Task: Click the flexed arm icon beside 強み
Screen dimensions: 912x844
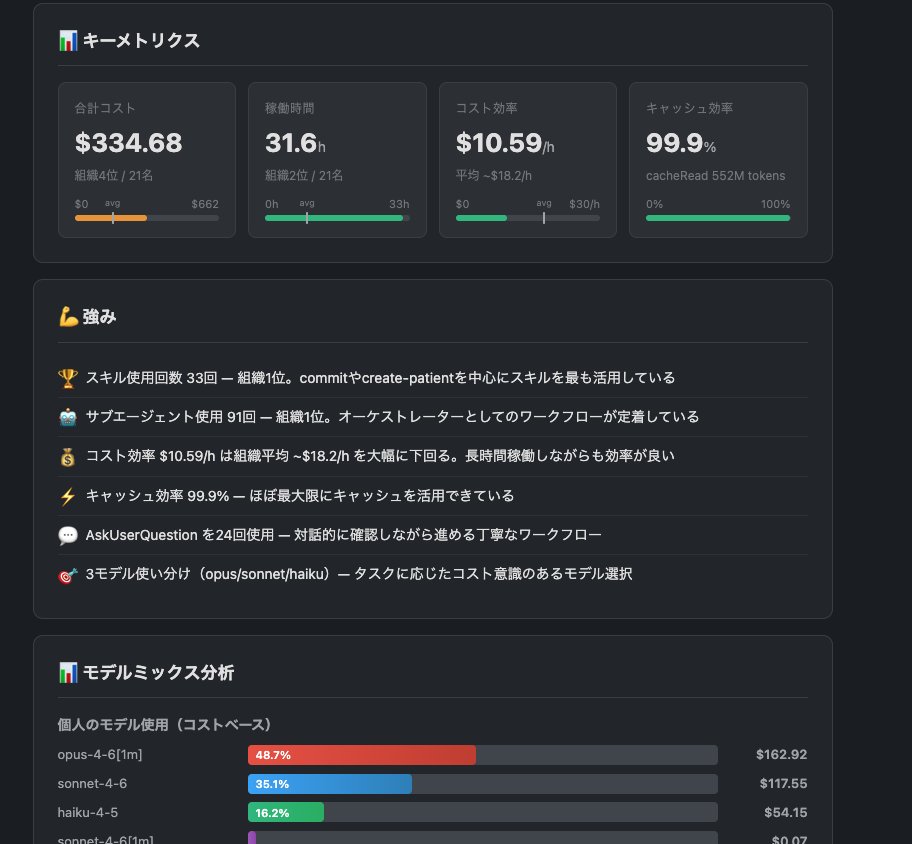Action: [x=68, y=316]
